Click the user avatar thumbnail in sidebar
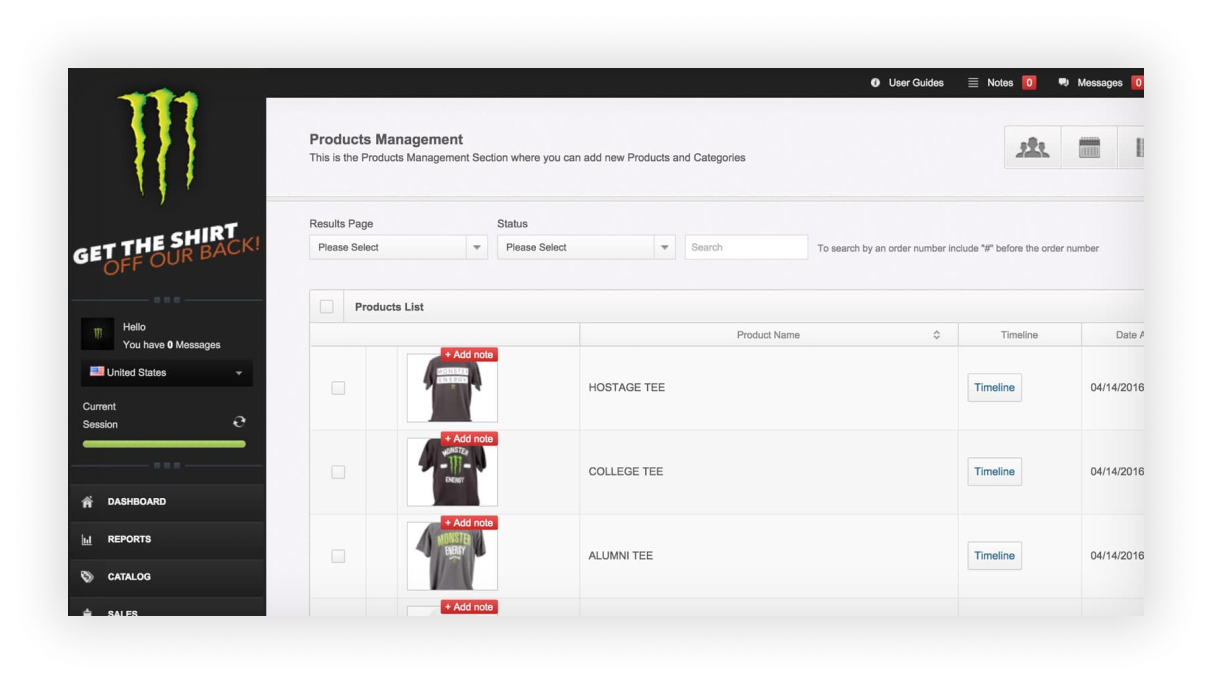1212x684 pixels. point(98,334)
